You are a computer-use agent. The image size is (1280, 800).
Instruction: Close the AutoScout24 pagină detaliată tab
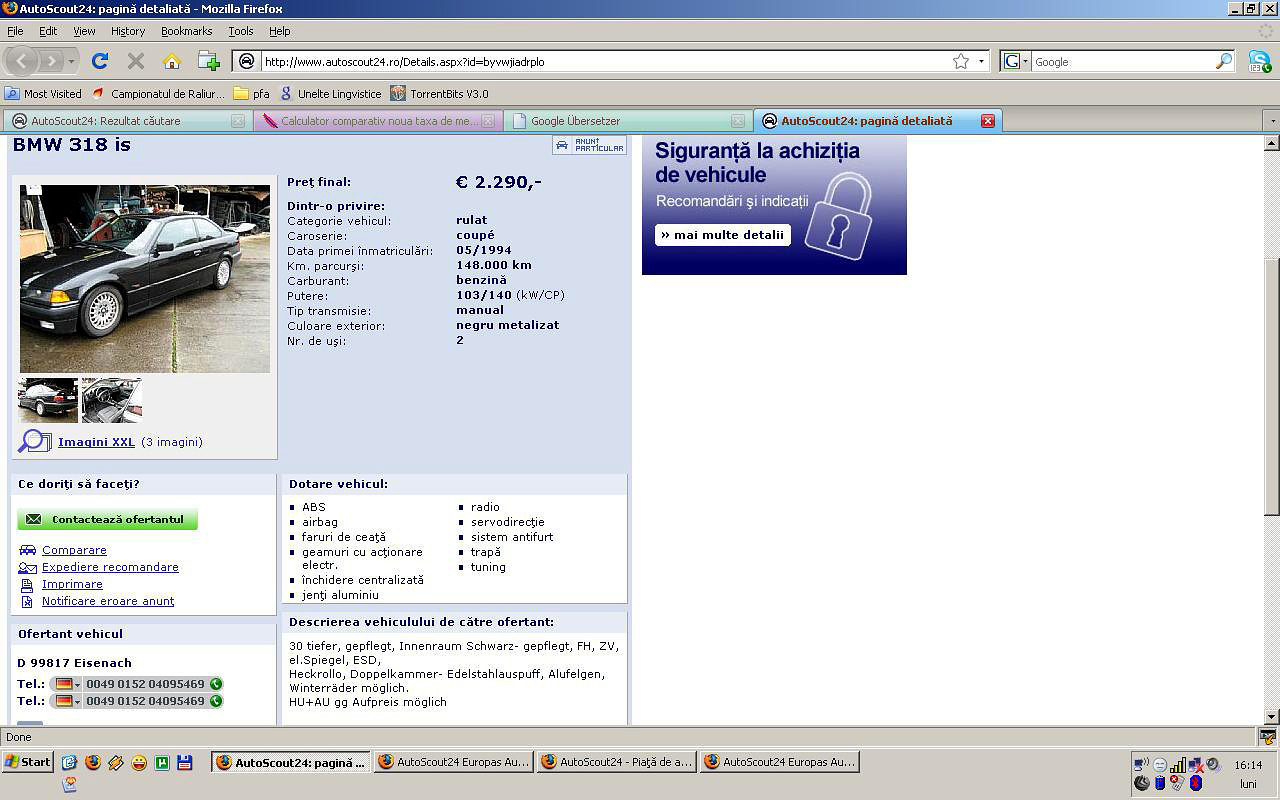point(987,121)
